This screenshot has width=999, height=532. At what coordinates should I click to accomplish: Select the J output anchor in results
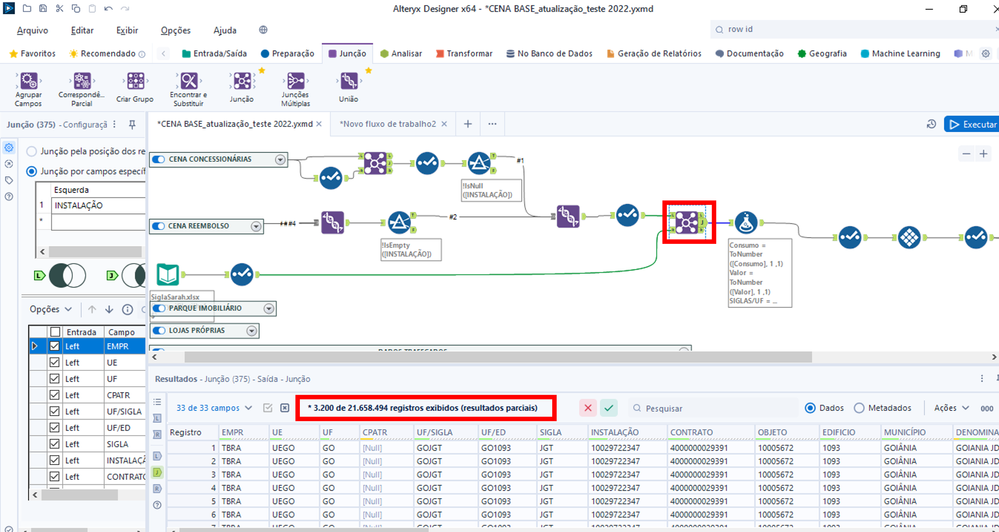(157, 473)
